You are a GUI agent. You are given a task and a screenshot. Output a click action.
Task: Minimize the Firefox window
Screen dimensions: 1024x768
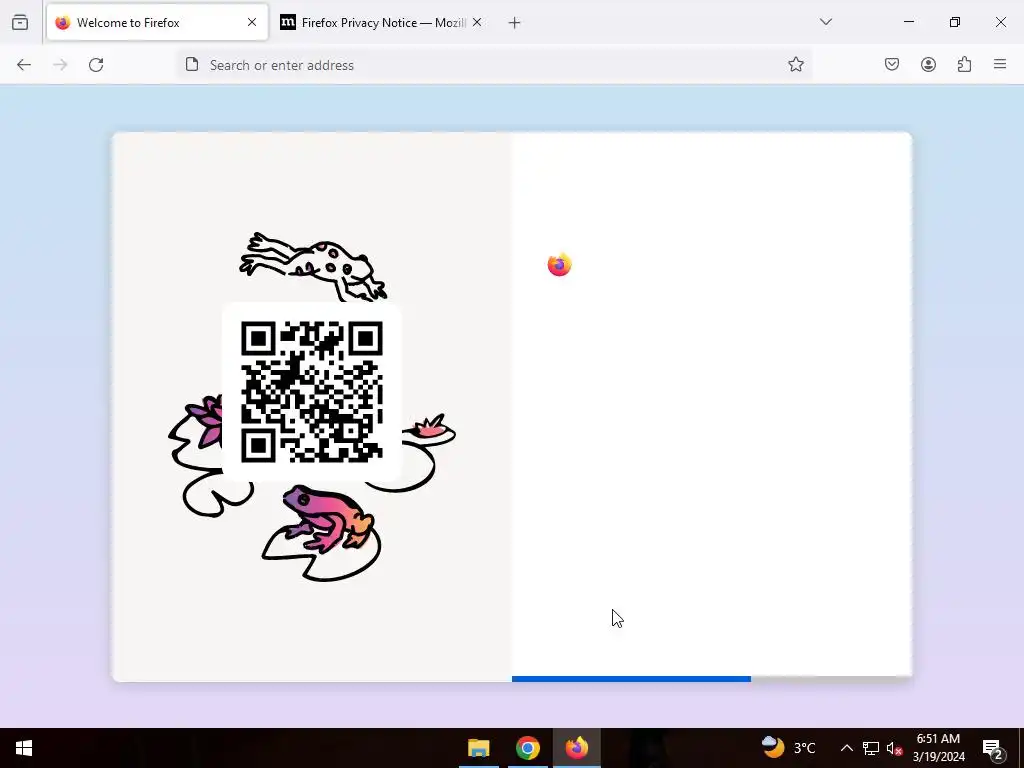tap(909, 22)
